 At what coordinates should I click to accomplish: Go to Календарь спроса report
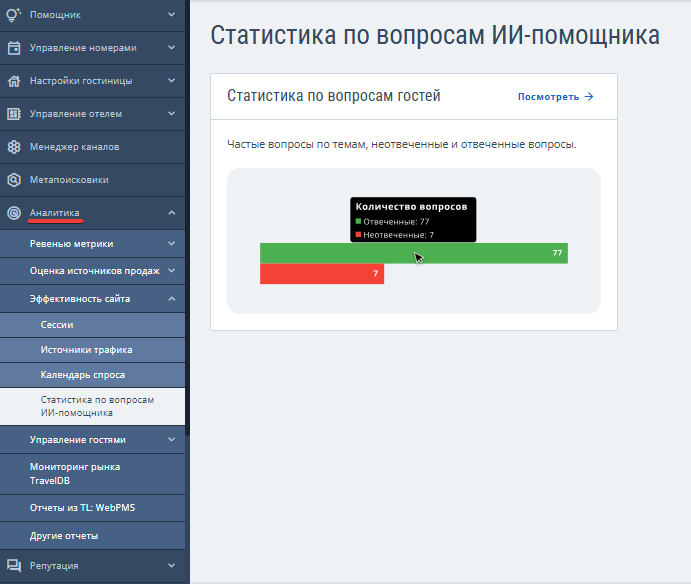[93, 375]
